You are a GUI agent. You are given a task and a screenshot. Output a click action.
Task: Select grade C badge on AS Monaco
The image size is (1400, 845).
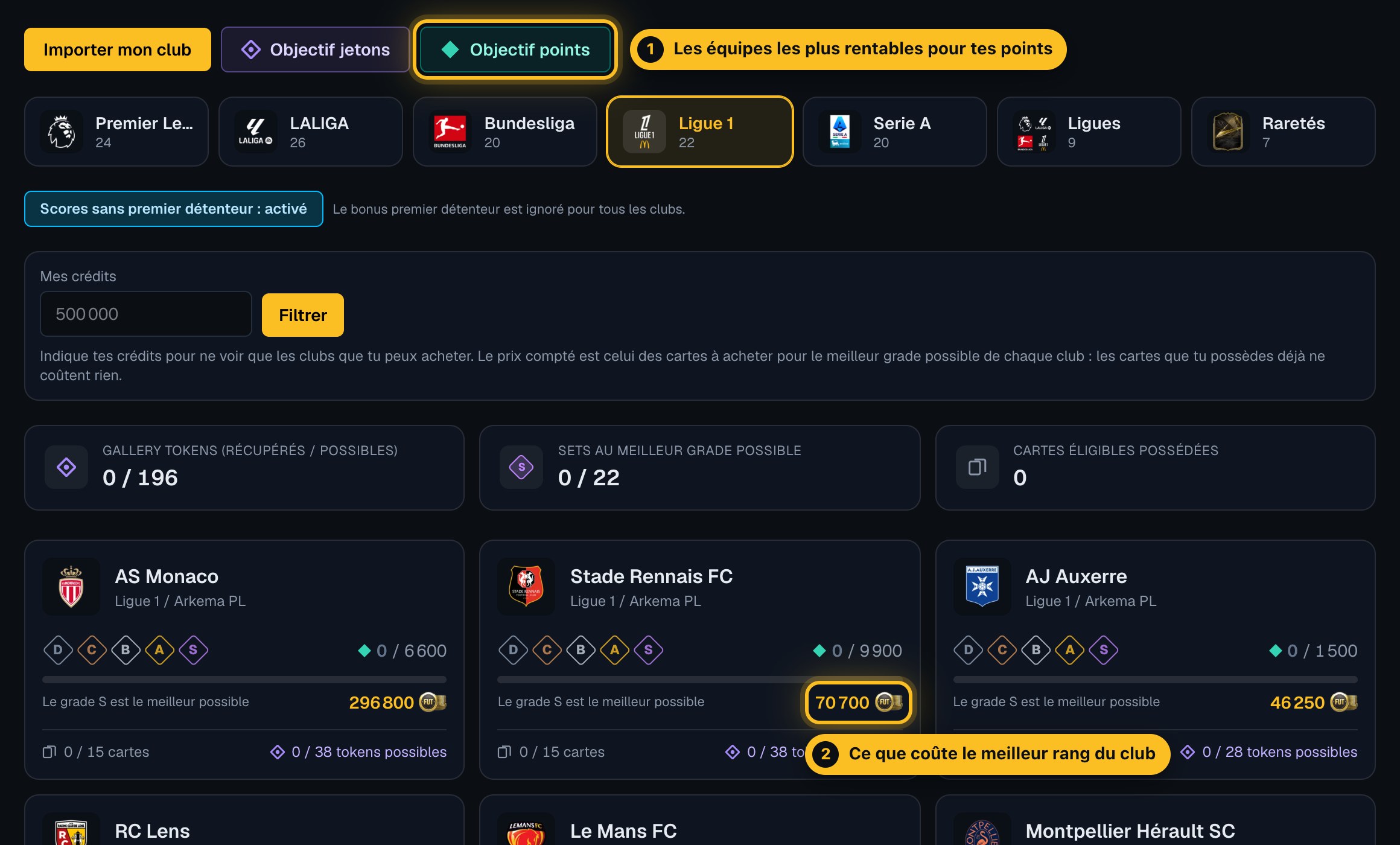92,650
